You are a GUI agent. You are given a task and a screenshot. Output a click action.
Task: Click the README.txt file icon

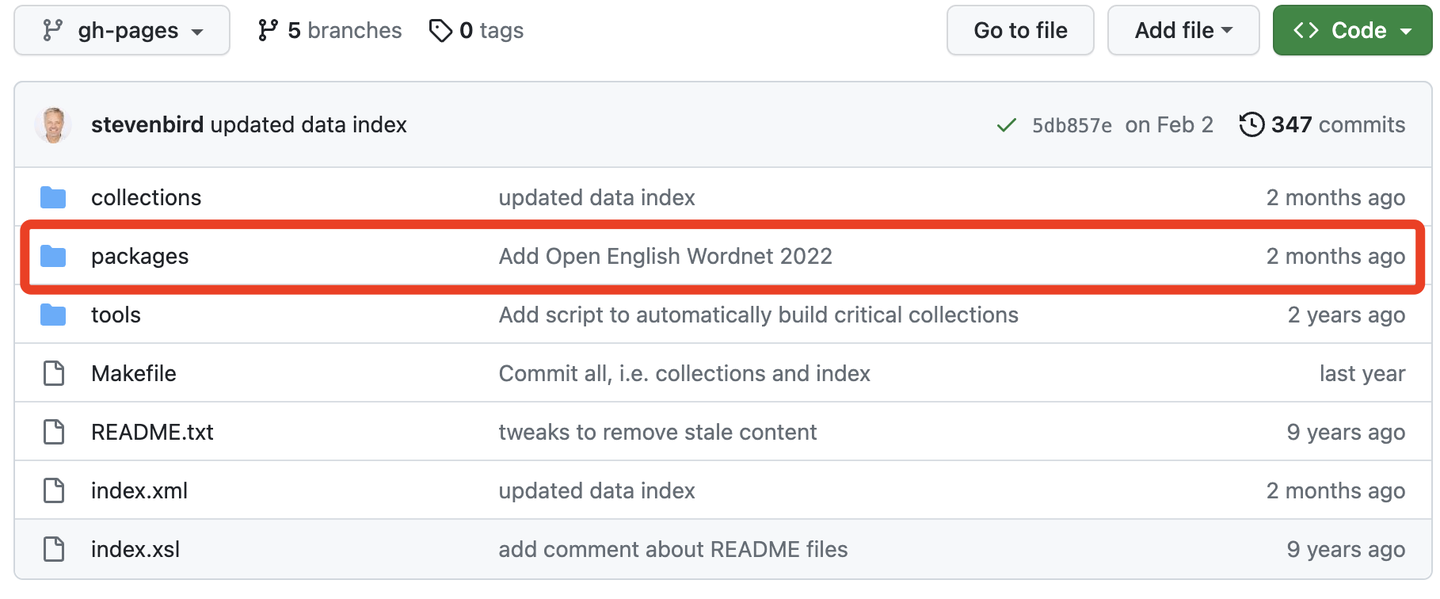click(x=53, y=433)
